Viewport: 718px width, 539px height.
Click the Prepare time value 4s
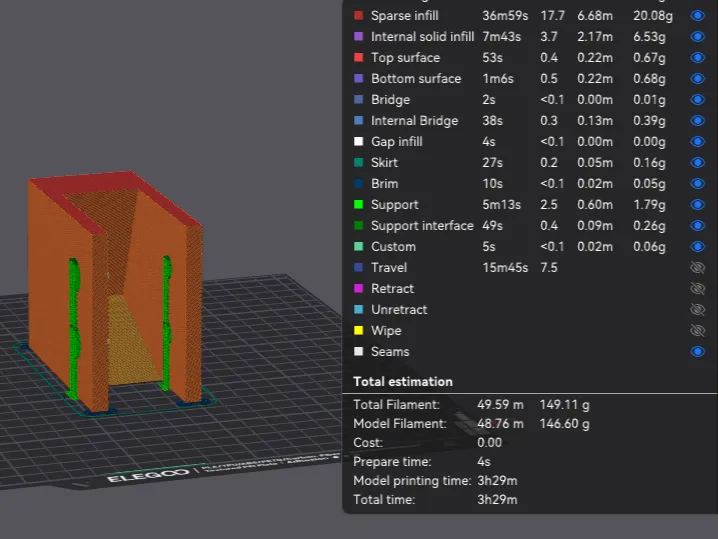point(484,462)
